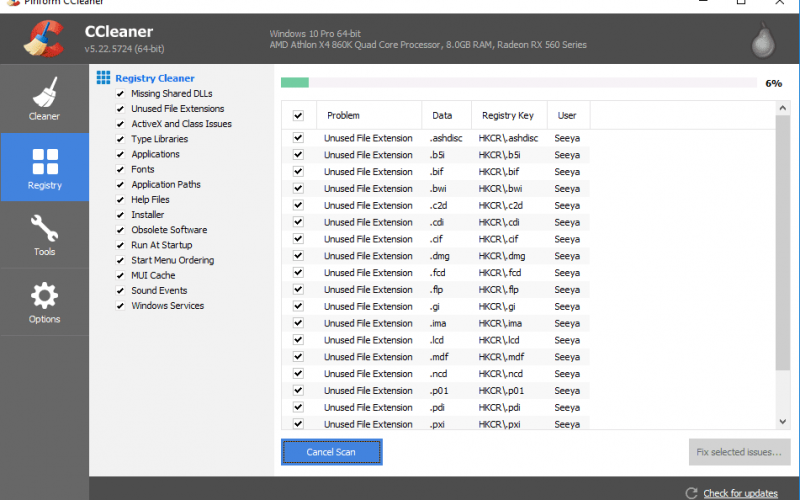Select the HKCR\.cdi registry key cell
Screen dimensions: 800x500
[498, 222]
